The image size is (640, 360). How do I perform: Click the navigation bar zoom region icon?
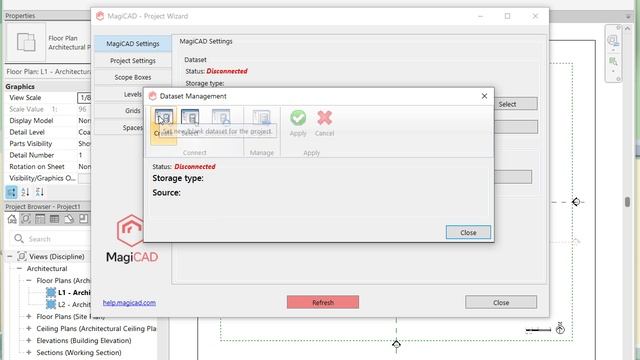point(613,62)
